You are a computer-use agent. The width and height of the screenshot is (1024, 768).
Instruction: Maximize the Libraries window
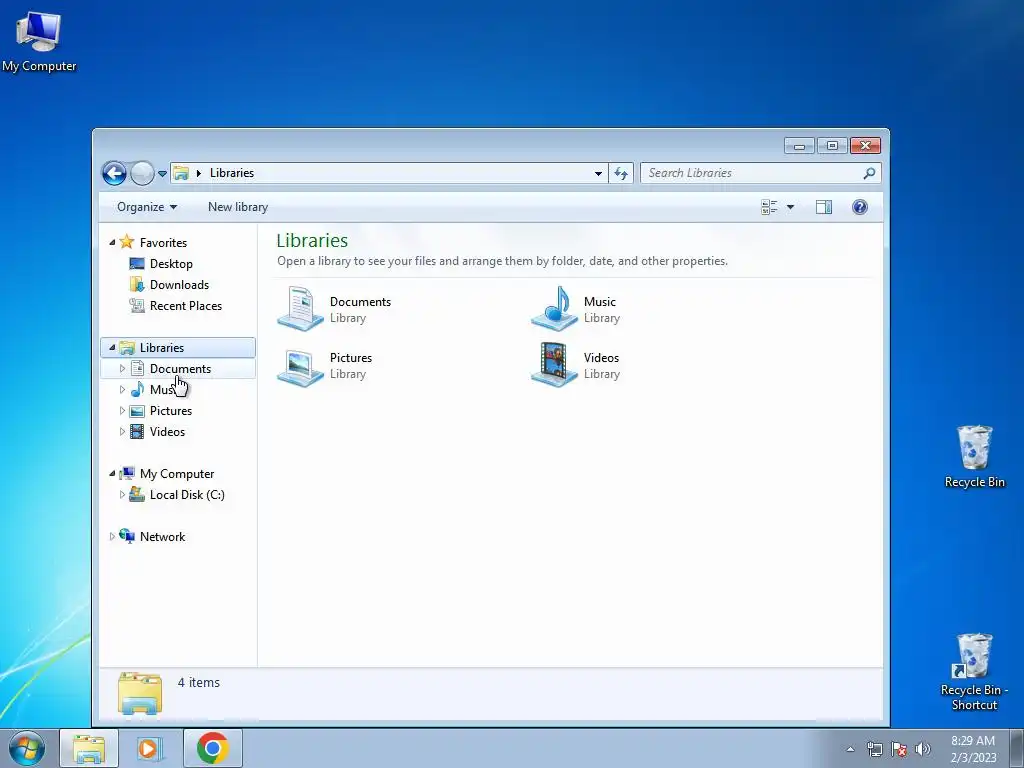[x=832, y=146]
